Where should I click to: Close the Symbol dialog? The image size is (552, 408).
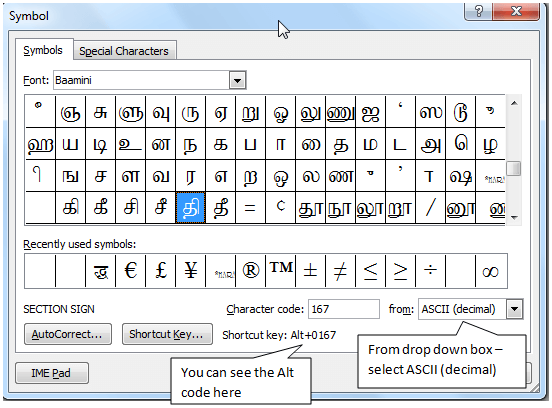pos(516,12)
